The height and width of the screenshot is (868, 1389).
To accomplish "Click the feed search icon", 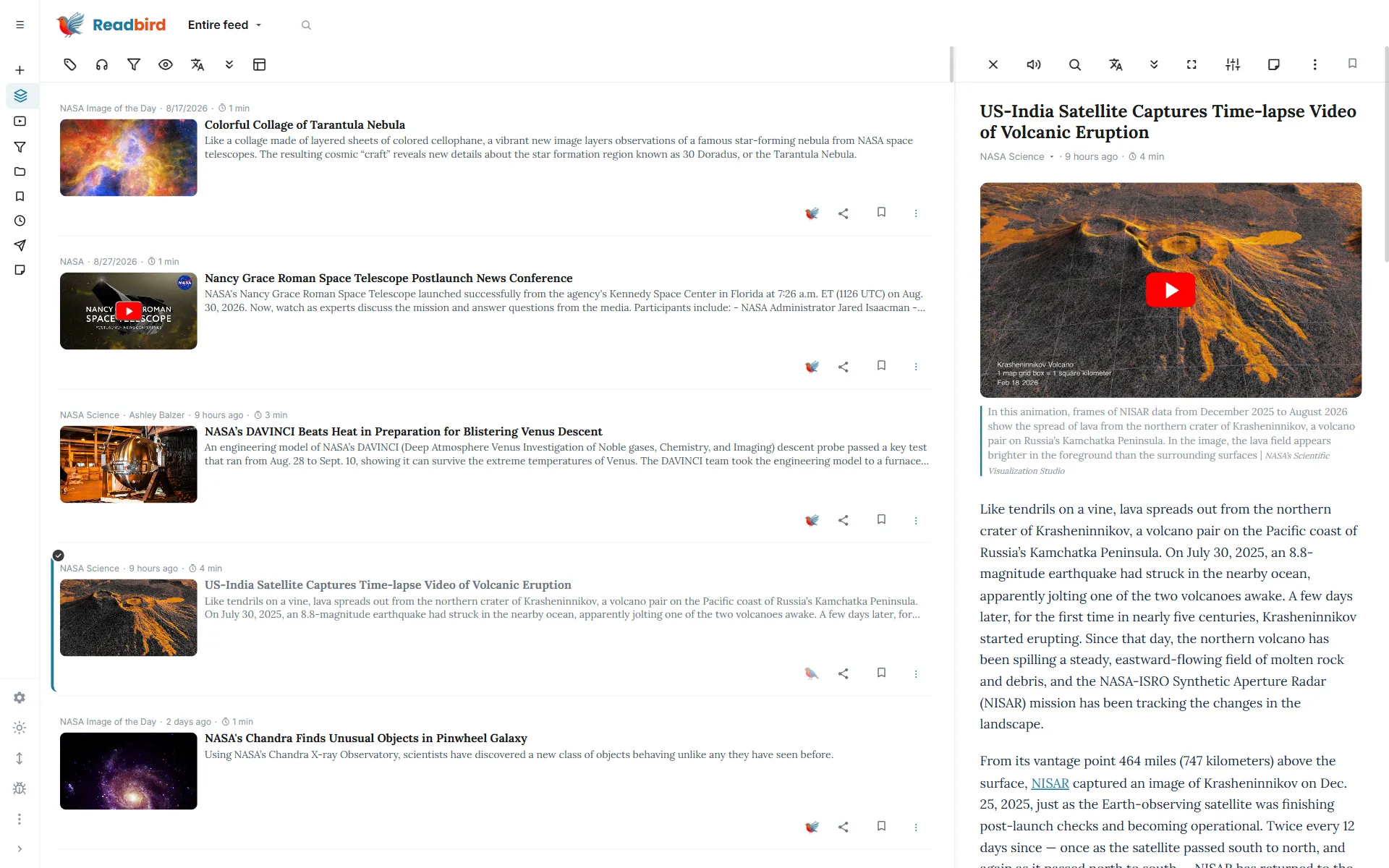I will pyautogui.click(x=306, y=25).
